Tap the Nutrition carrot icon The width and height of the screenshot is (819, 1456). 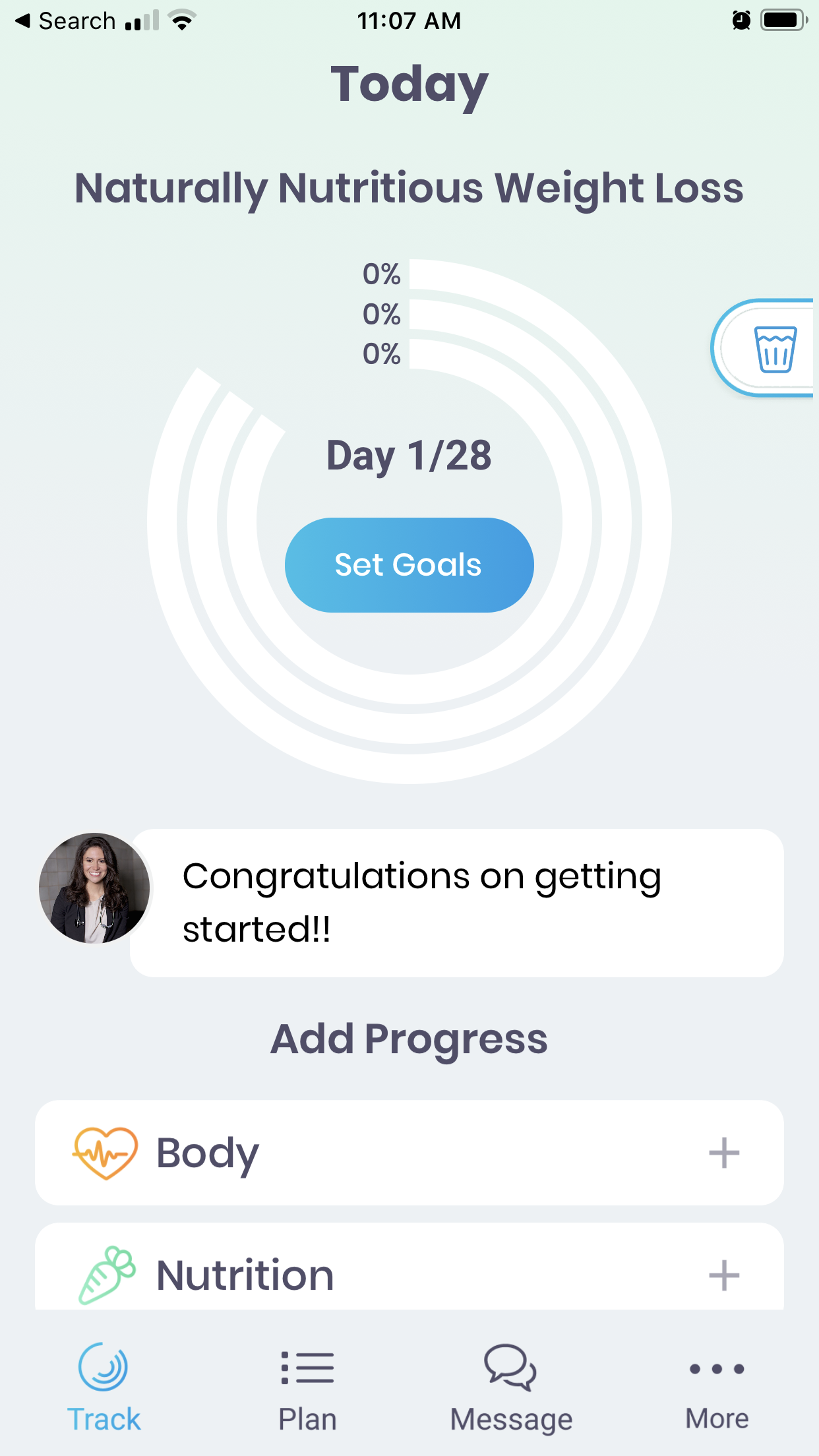tap(107, 1275)
